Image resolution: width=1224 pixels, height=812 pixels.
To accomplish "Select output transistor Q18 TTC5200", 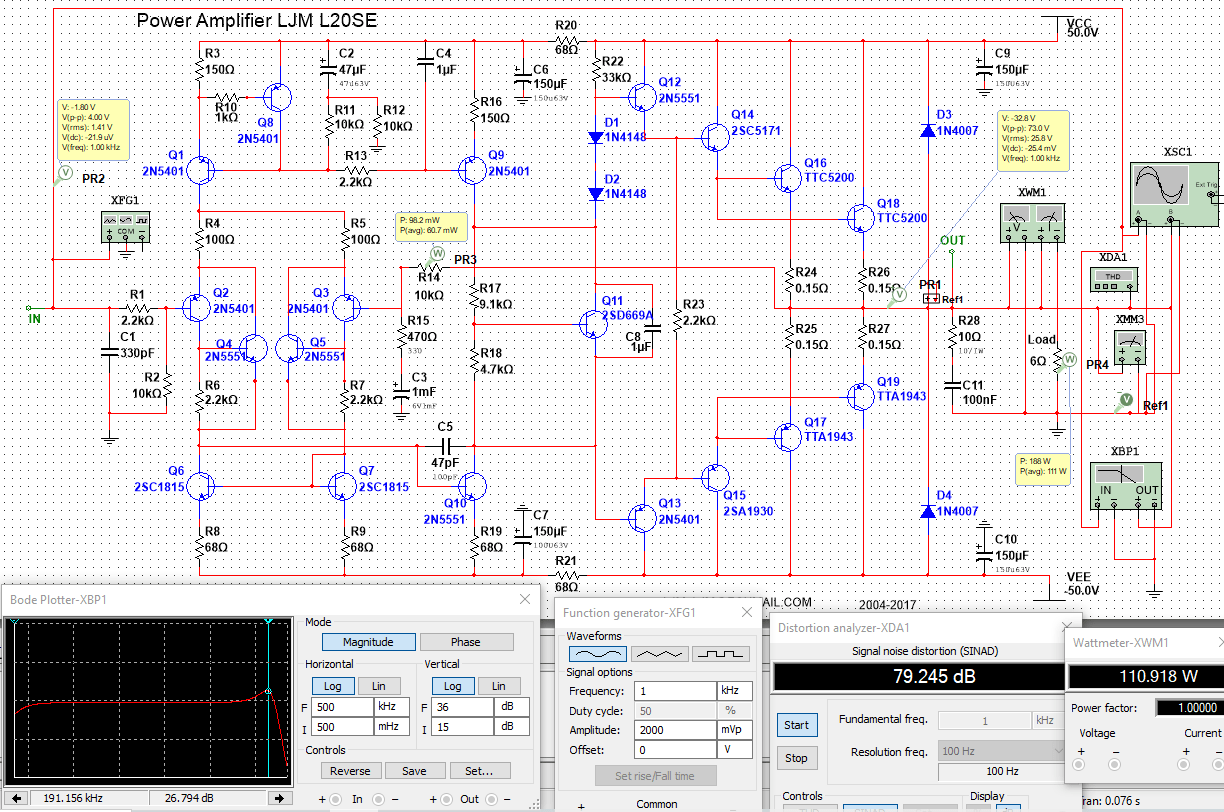I will [861, 217].
